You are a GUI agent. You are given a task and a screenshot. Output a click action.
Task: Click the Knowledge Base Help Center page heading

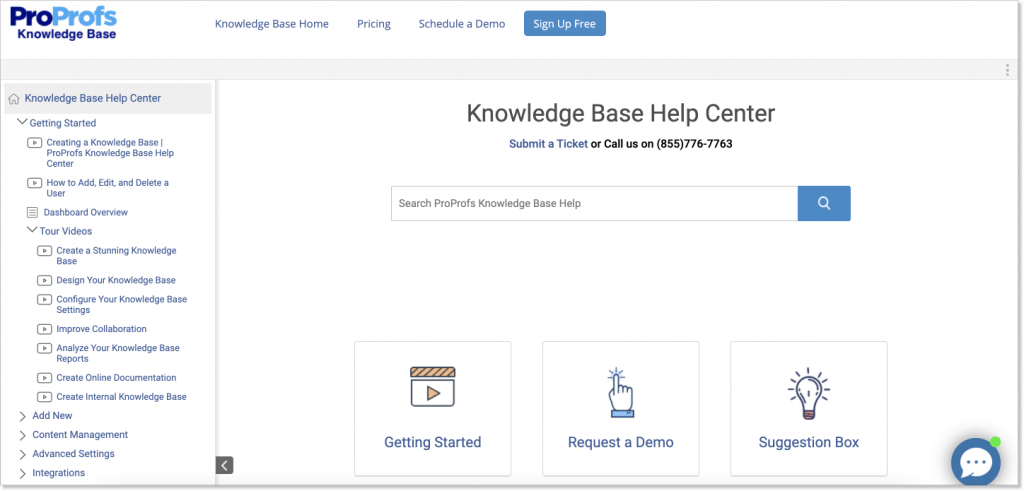[x=620, y=114]
